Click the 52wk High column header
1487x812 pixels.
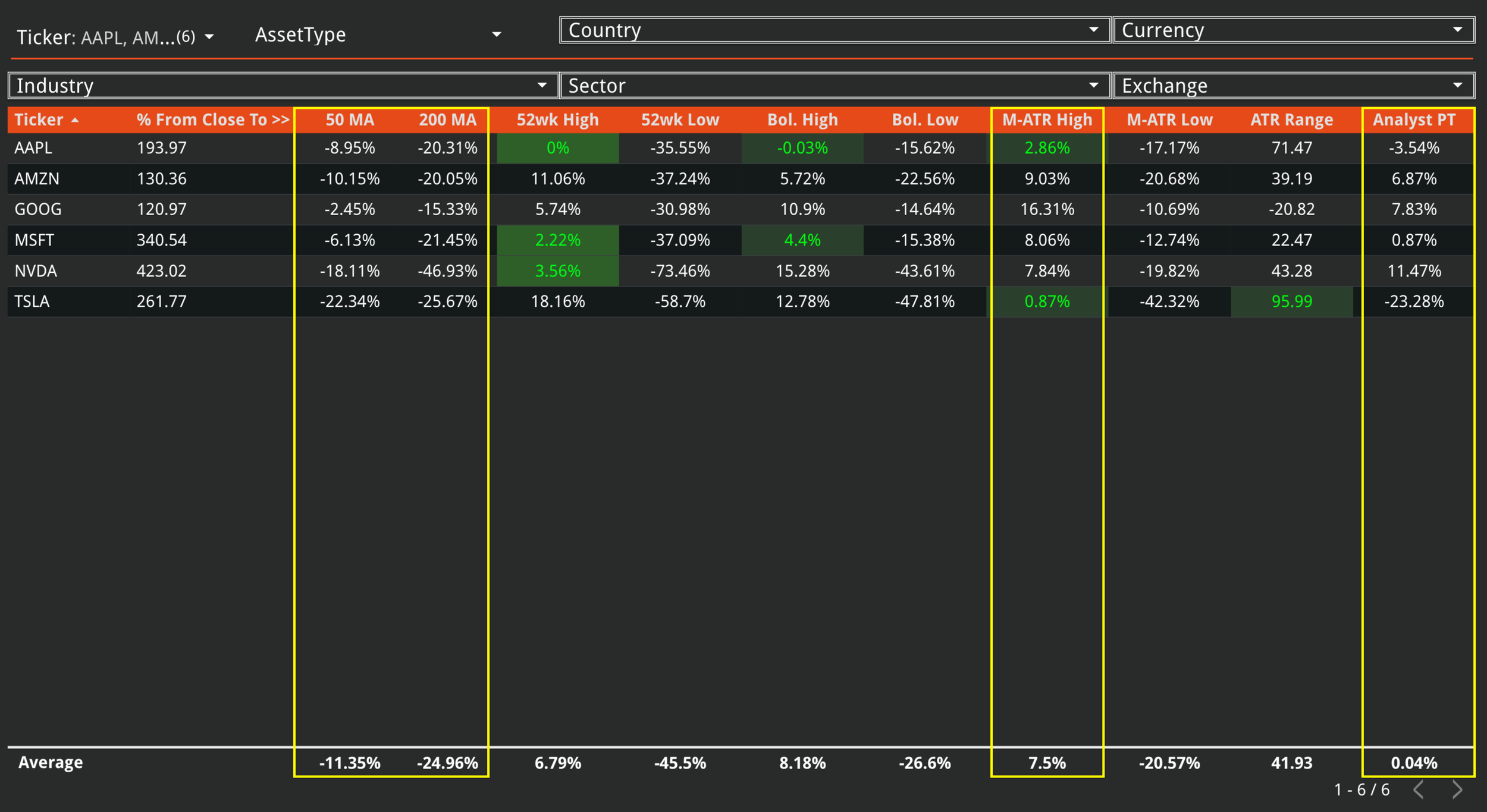[557, 120]
